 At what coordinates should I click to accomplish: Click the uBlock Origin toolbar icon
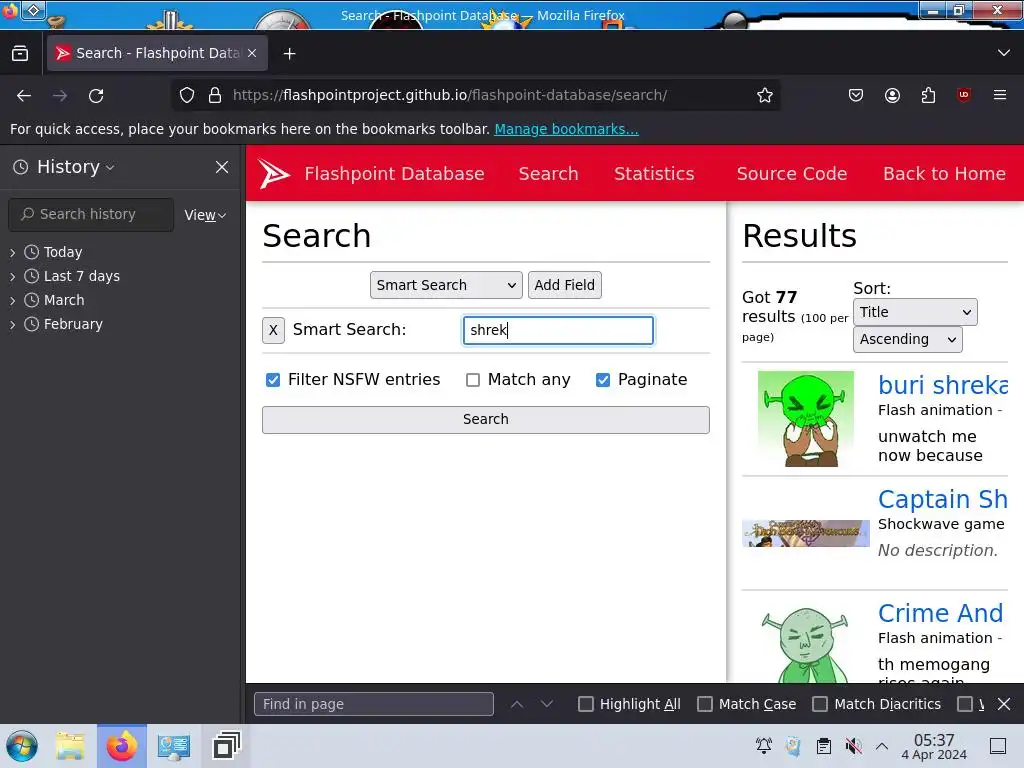click(964, 95)
